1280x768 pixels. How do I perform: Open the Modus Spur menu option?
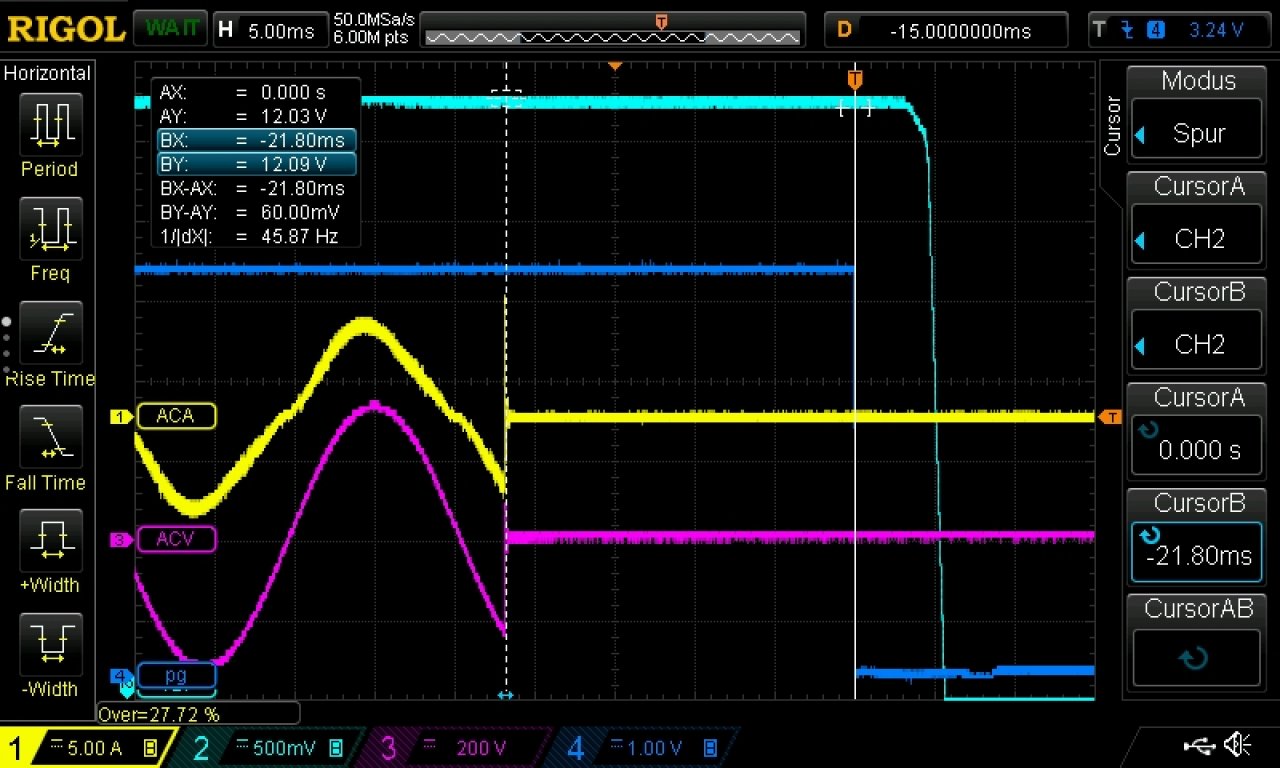[x=1198, y=113]
